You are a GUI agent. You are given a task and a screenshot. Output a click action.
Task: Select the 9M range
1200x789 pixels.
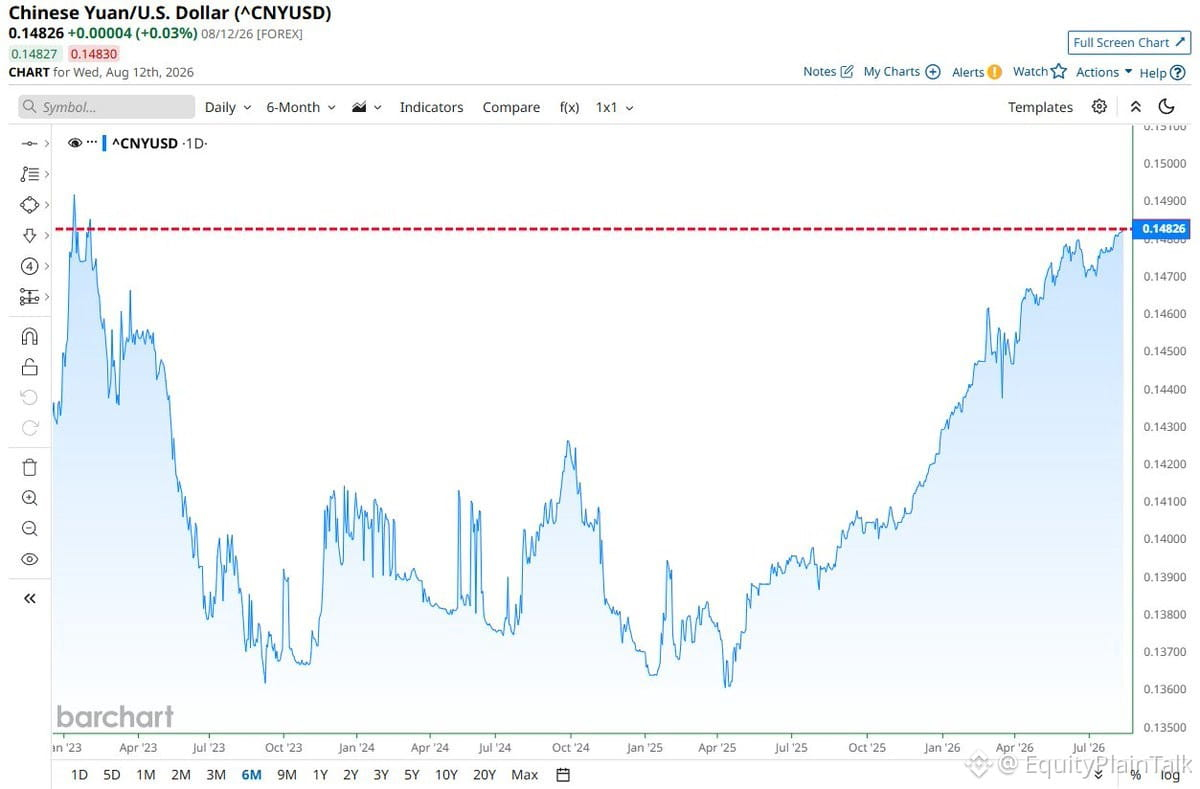[287, 774]
